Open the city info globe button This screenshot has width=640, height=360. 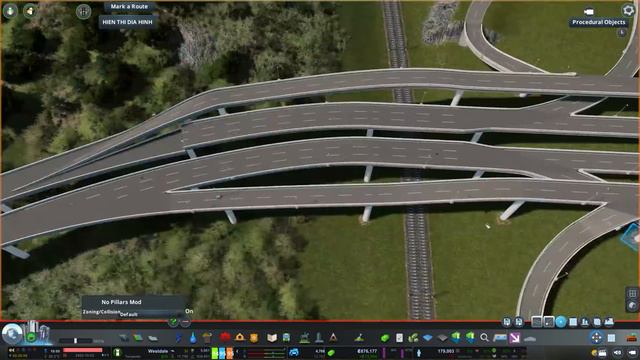click(12, 334)
